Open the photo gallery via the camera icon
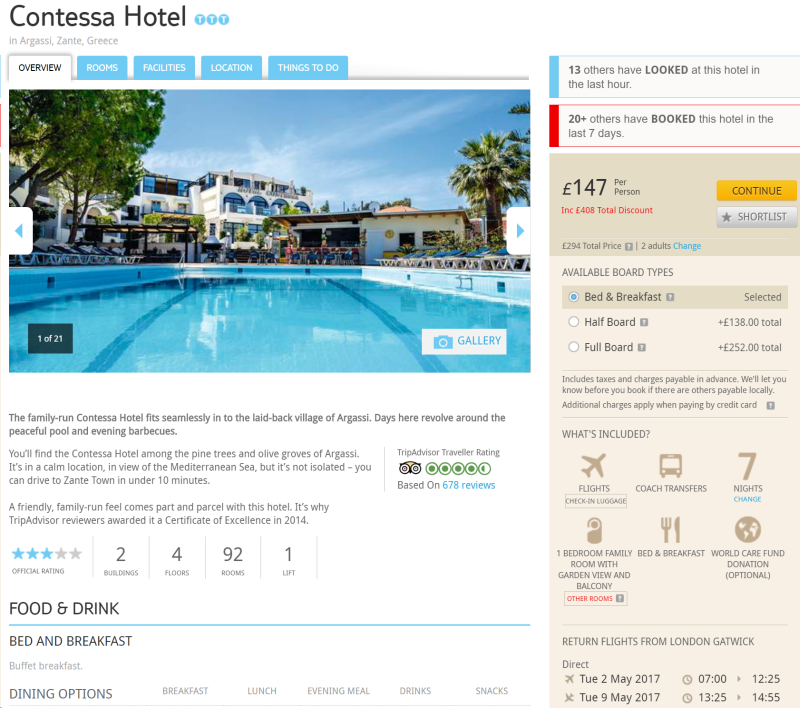The width and height of the screenshot is (800, 708). (x=443, y=342)
